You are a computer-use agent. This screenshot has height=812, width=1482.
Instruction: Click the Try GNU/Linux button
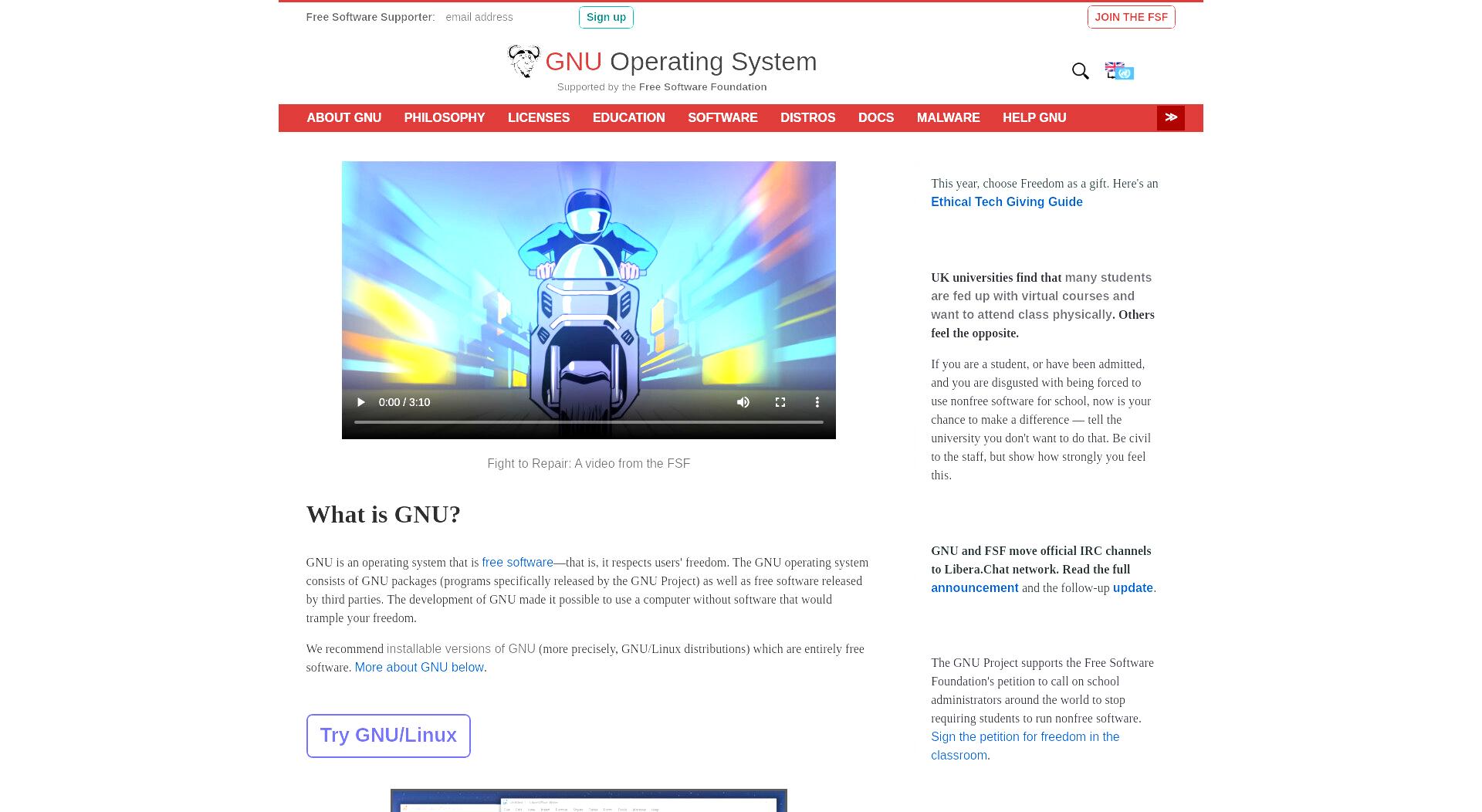[x=388, y=736]
